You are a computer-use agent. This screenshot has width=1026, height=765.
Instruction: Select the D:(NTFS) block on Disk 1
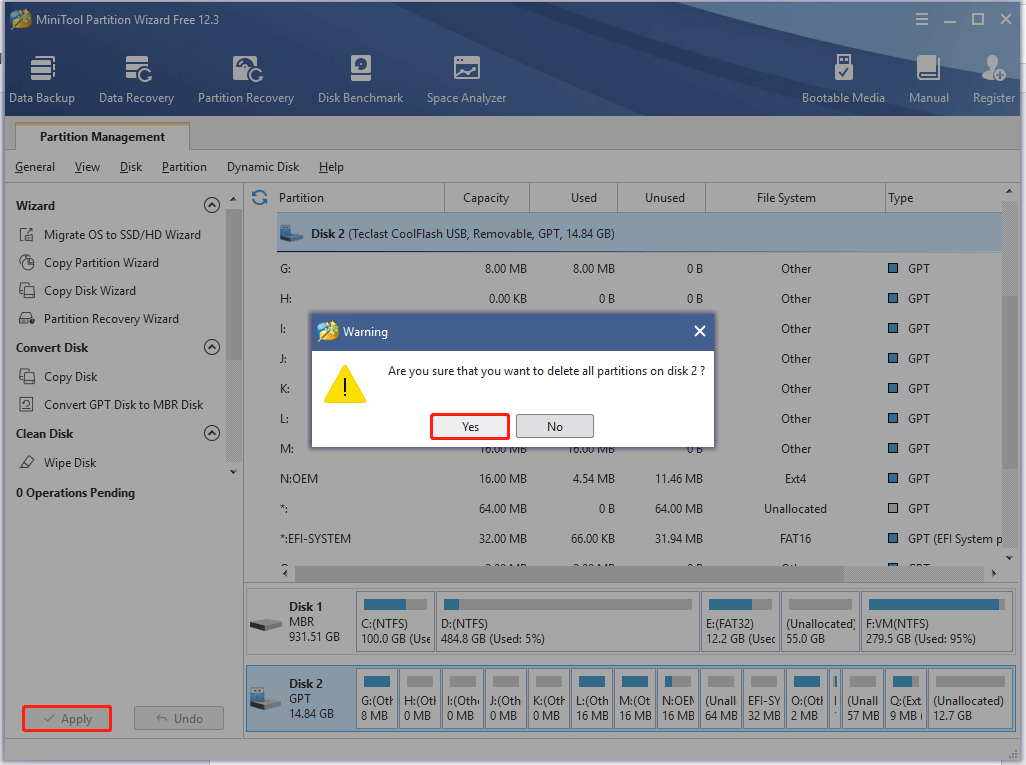[x=568, y=622]
